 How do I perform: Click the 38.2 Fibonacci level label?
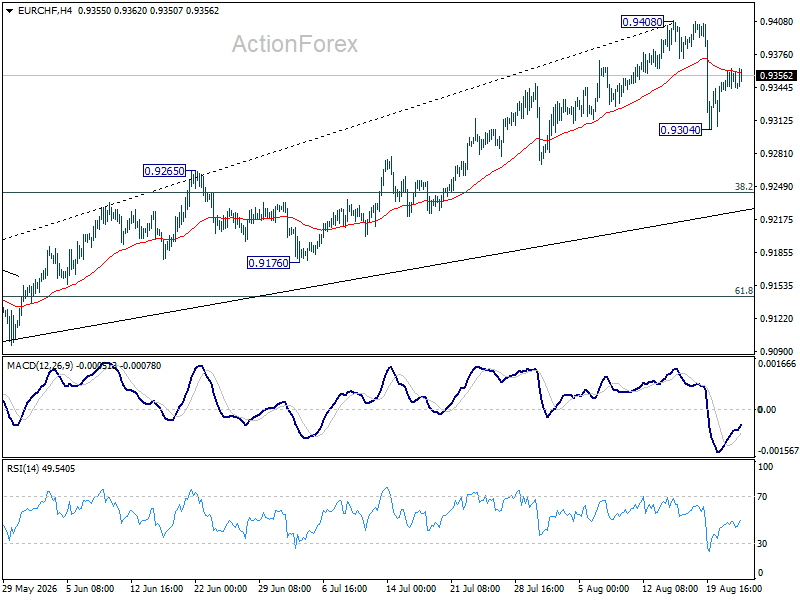[x=743, y=187]
